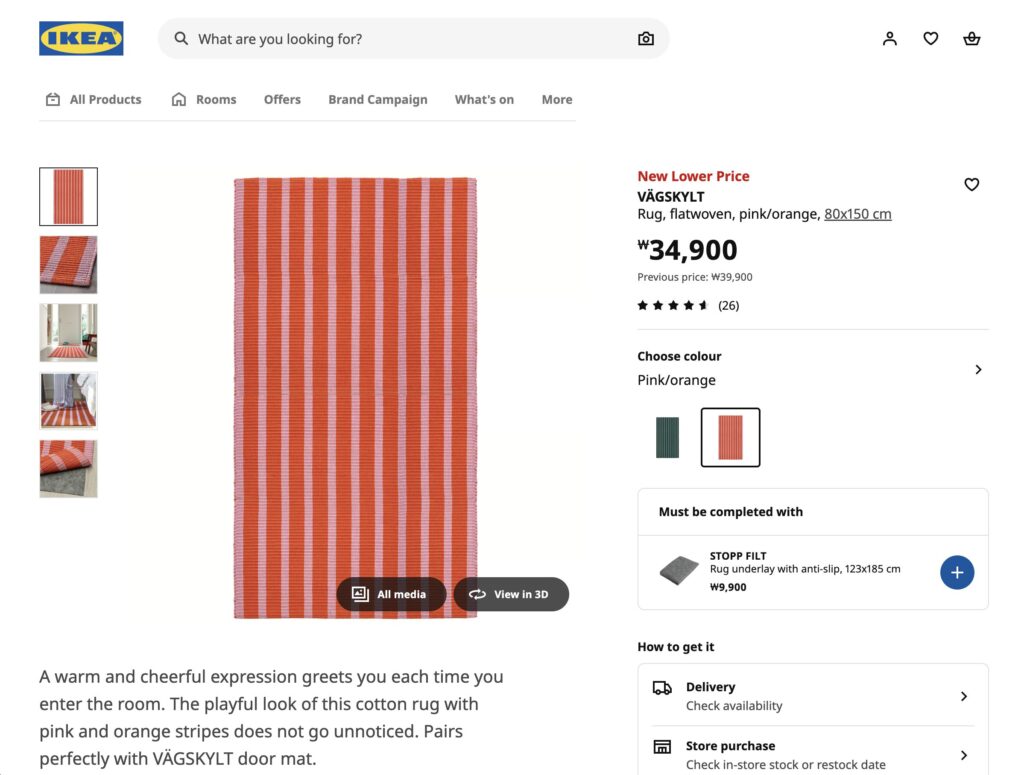Viewport: 1024px width, 775px height.
Task: Open the user account icon
Action: (890, 39)
